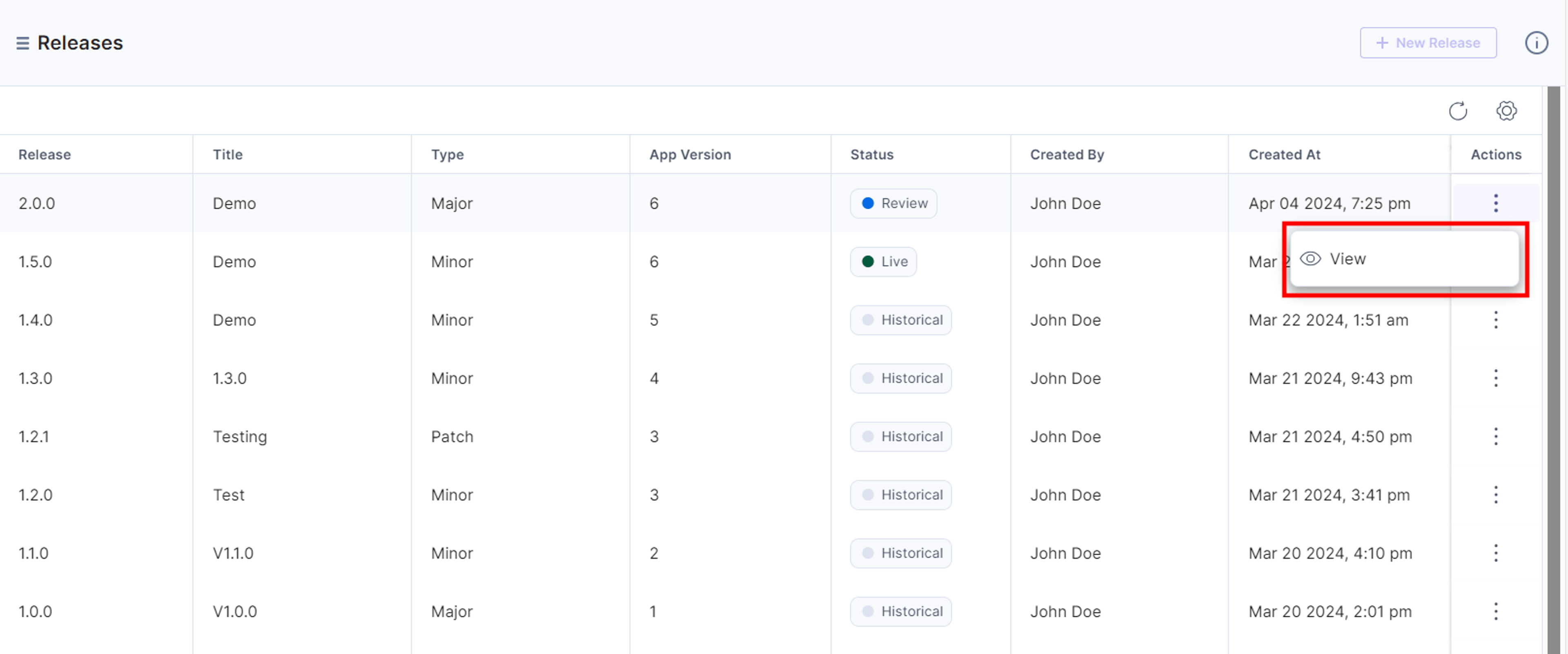Screen dimensions: 1568x654
Task: Open actions menu for release 1.0.0
Action: click(x=1496, y=612)
